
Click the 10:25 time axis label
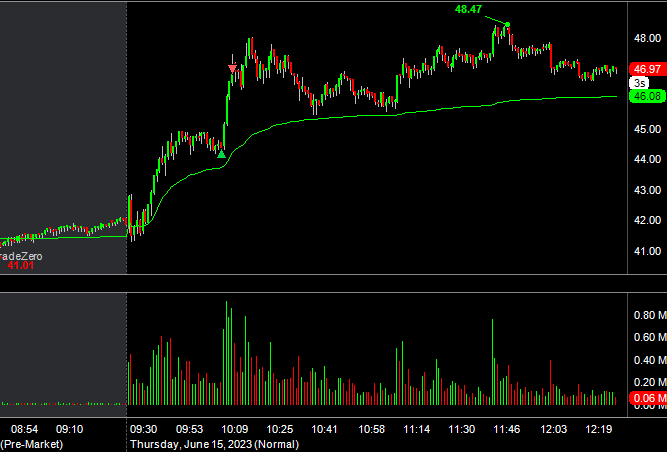click(x=279, y=429)
